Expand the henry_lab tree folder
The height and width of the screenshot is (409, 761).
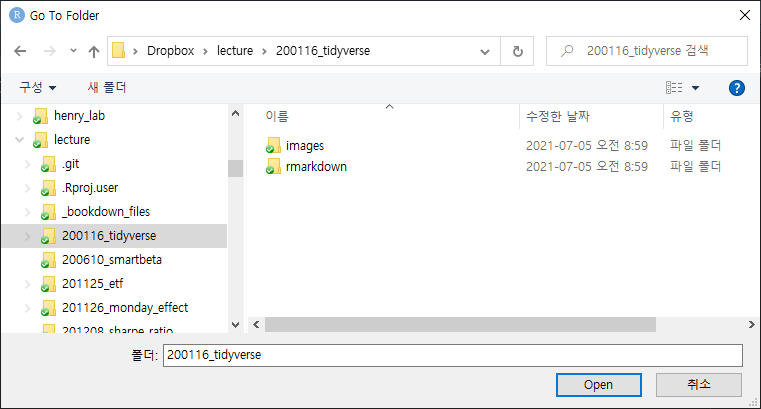19,116
